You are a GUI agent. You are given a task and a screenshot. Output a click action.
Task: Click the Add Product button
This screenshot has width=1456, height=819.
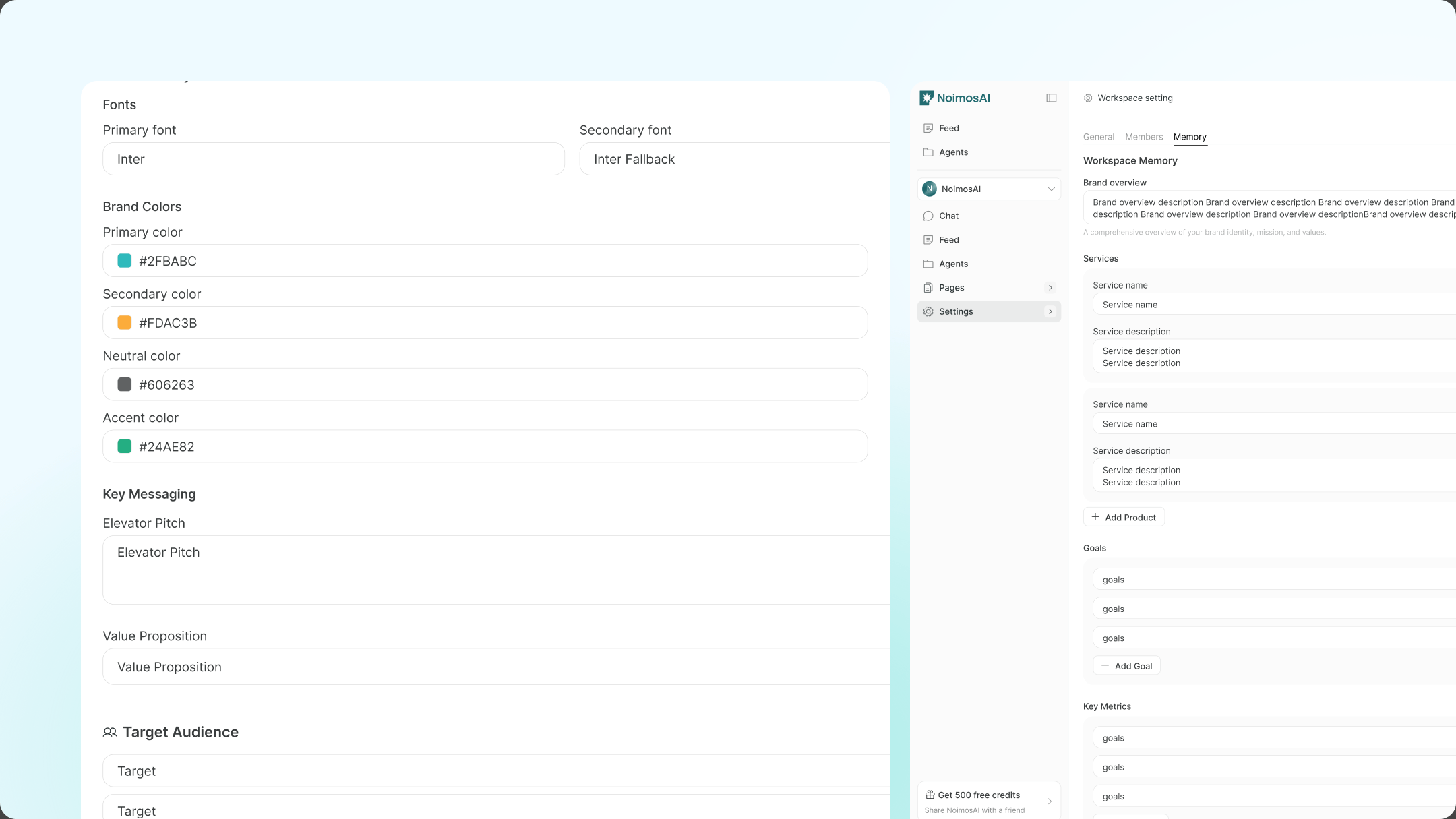[x=1124, y=518]
